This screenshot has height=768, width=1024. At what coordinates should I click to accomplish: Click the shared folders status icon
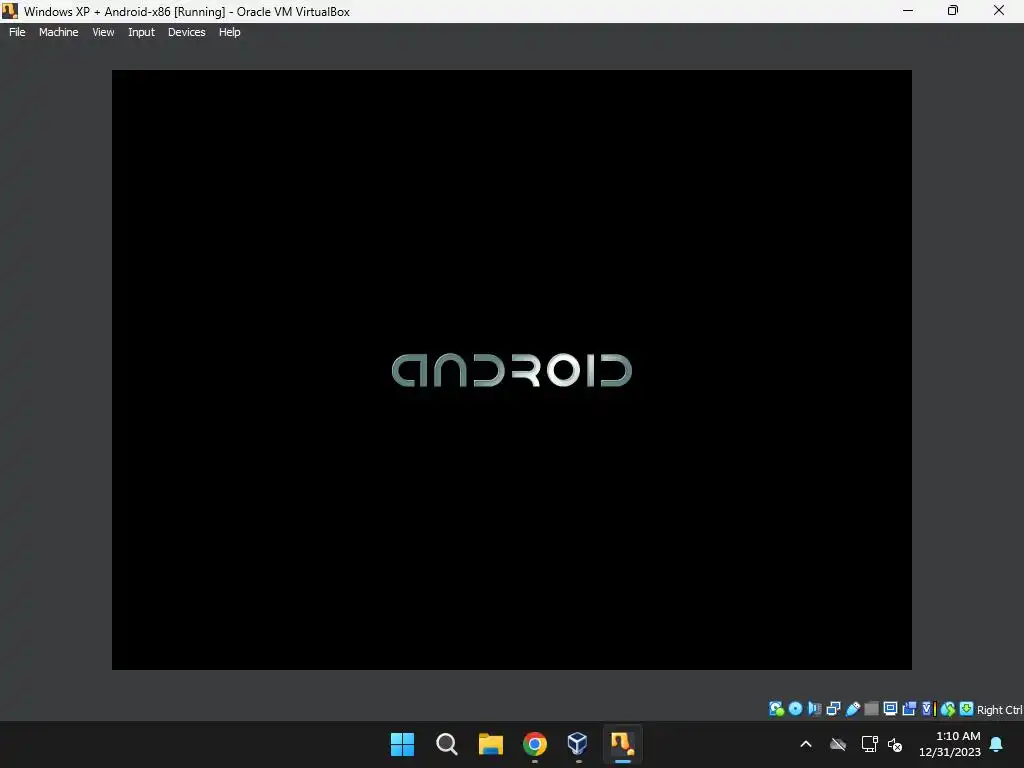click(871, 709)
